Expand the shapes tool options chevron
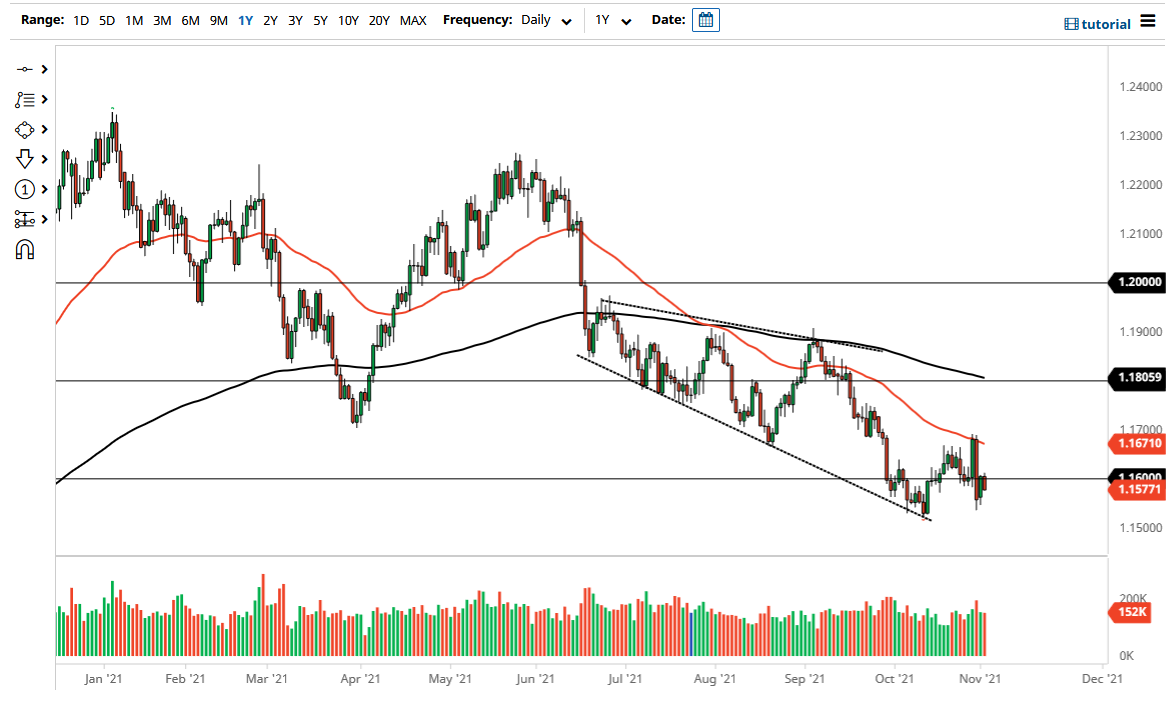Screen dimensions: 1174x701 44,129
